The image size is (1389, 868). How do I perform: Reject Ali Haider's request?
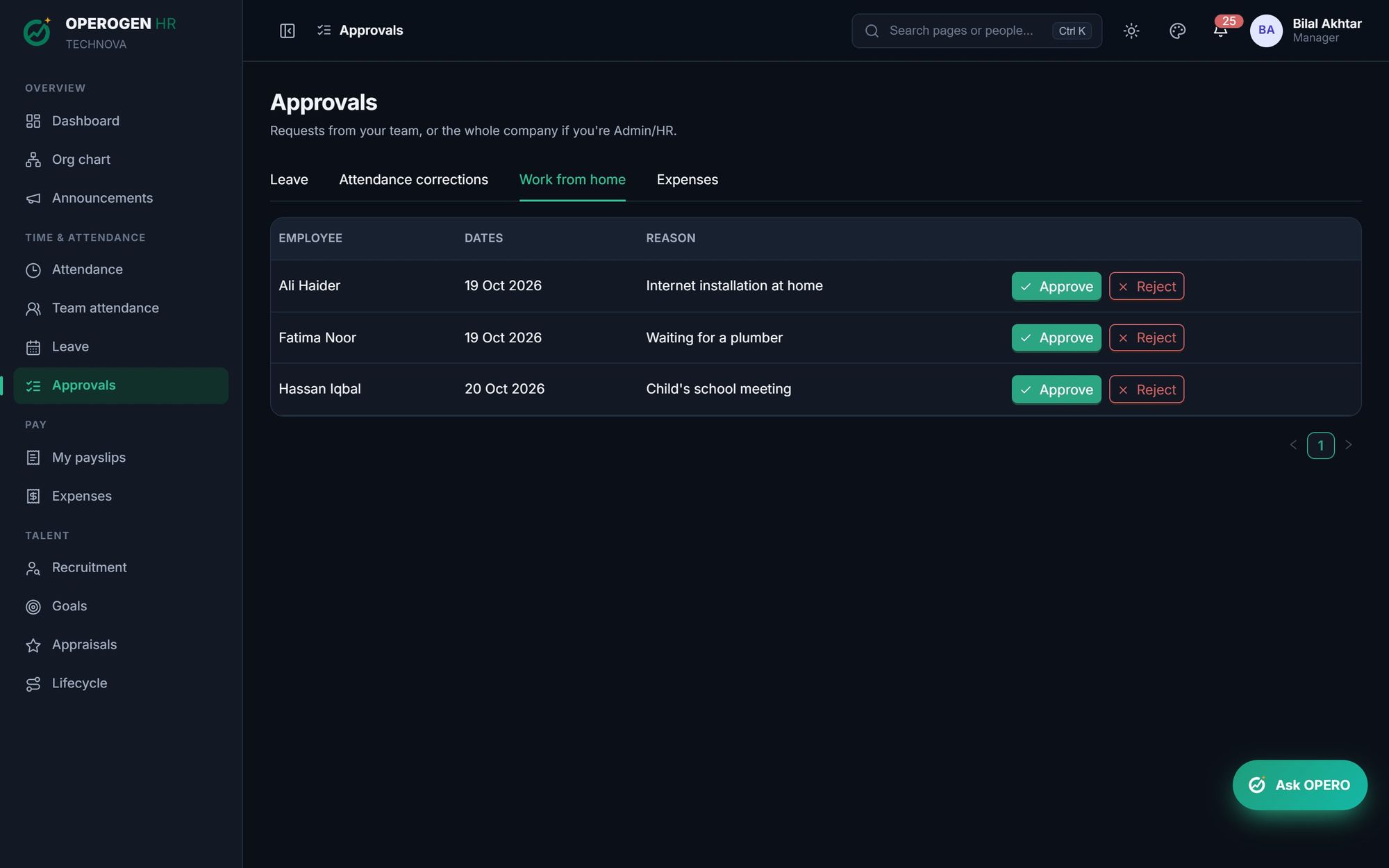1147,286
